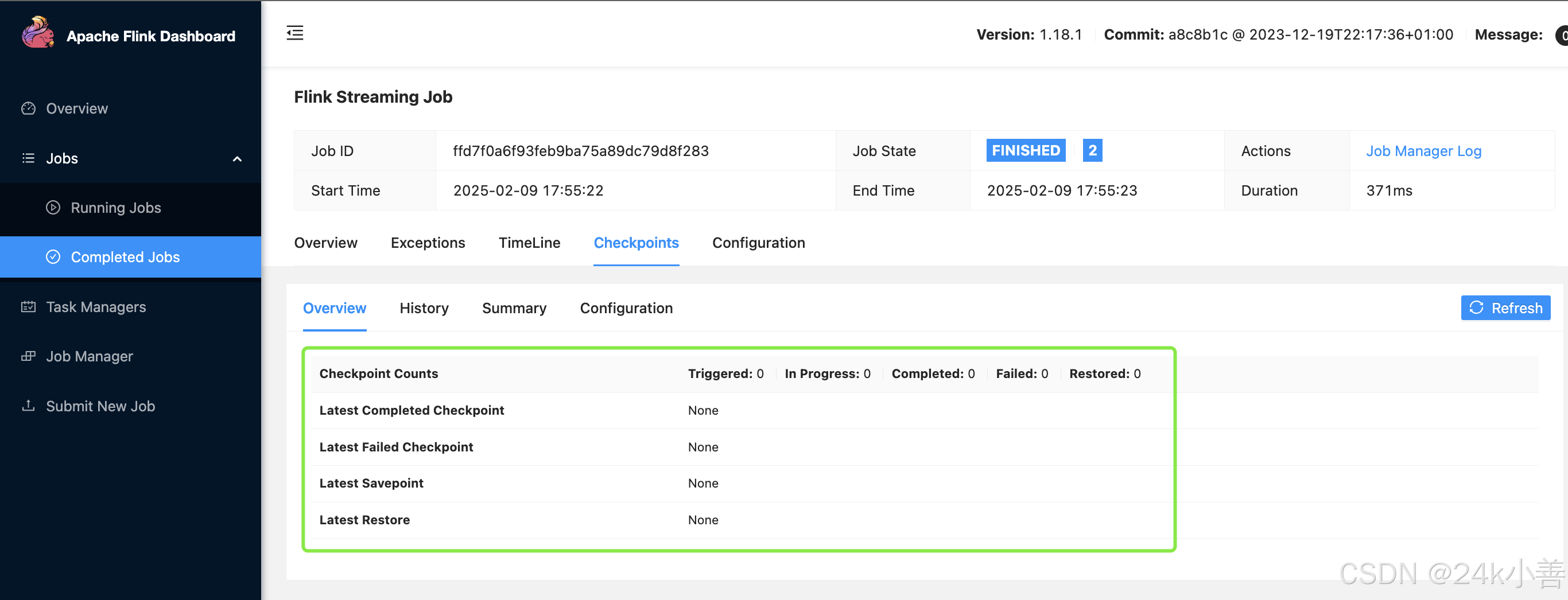Open the job Configuration tab
Screen dimensions: 1568x600
[x=758, y=243]
